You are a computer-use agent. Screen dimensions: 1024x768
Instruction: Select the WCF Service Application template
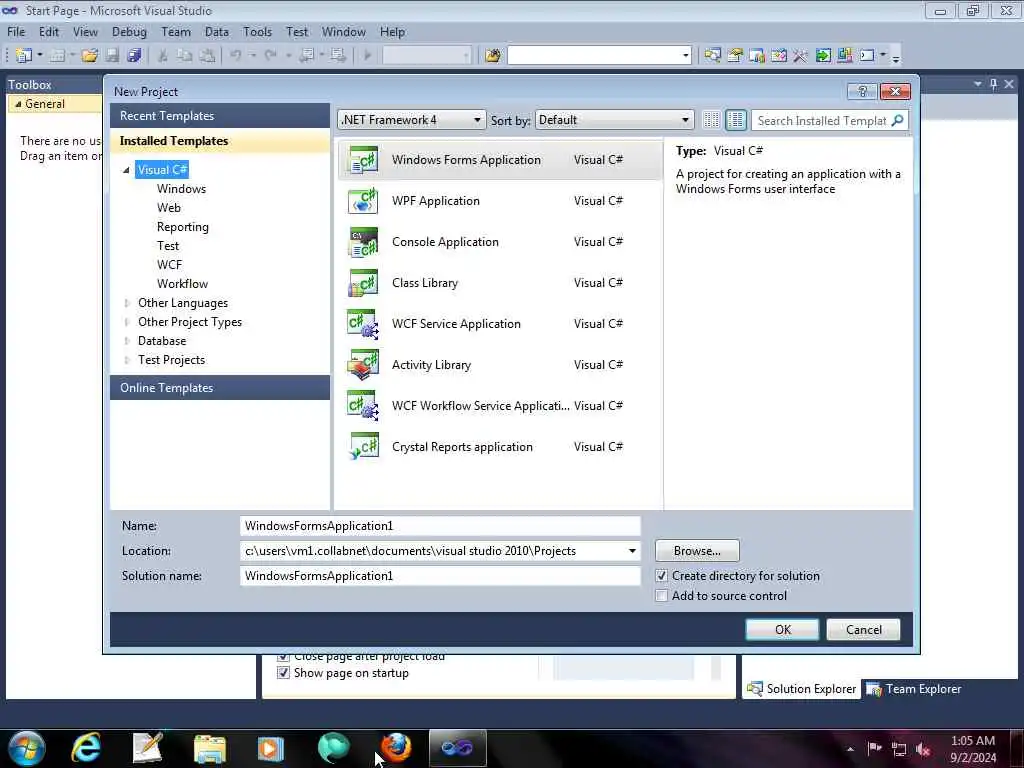click(500, 324)
